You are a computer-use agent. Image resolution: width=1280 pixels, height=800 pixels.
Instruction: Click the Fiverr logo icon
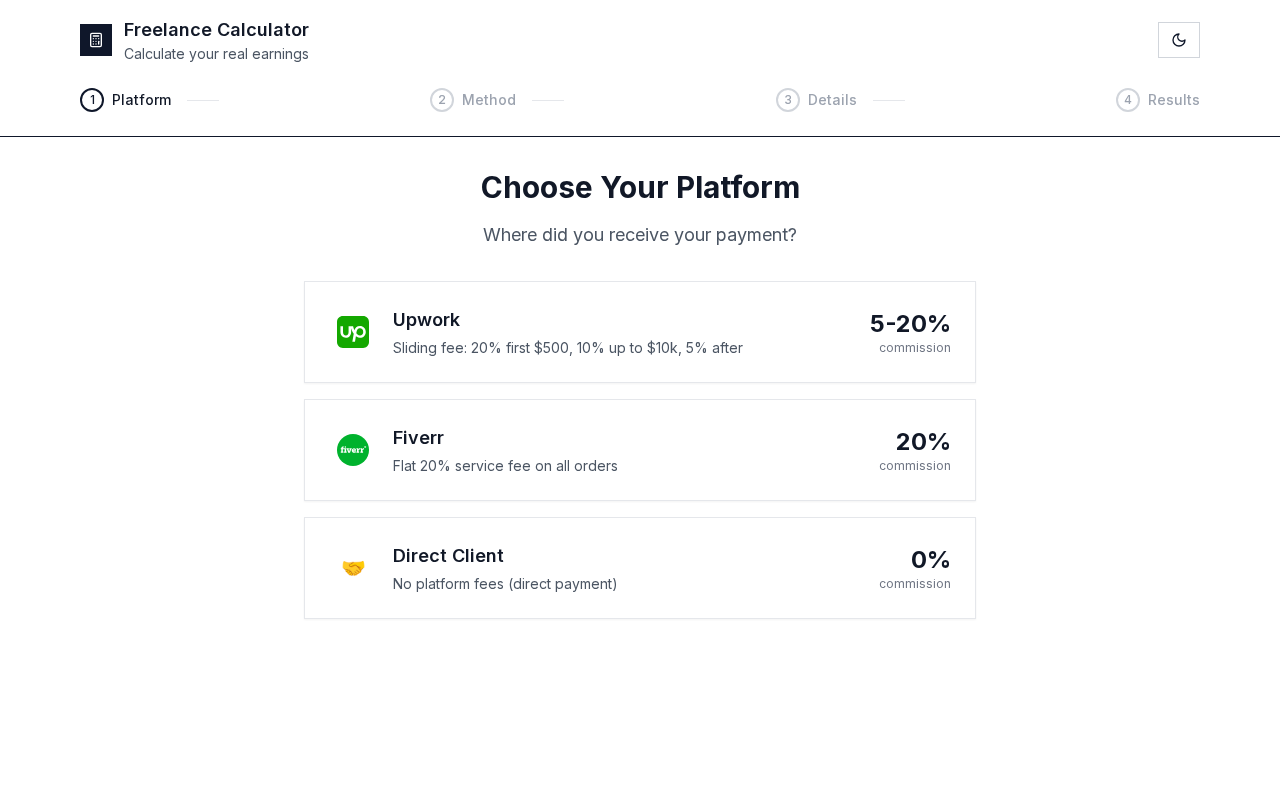[353, 450]
